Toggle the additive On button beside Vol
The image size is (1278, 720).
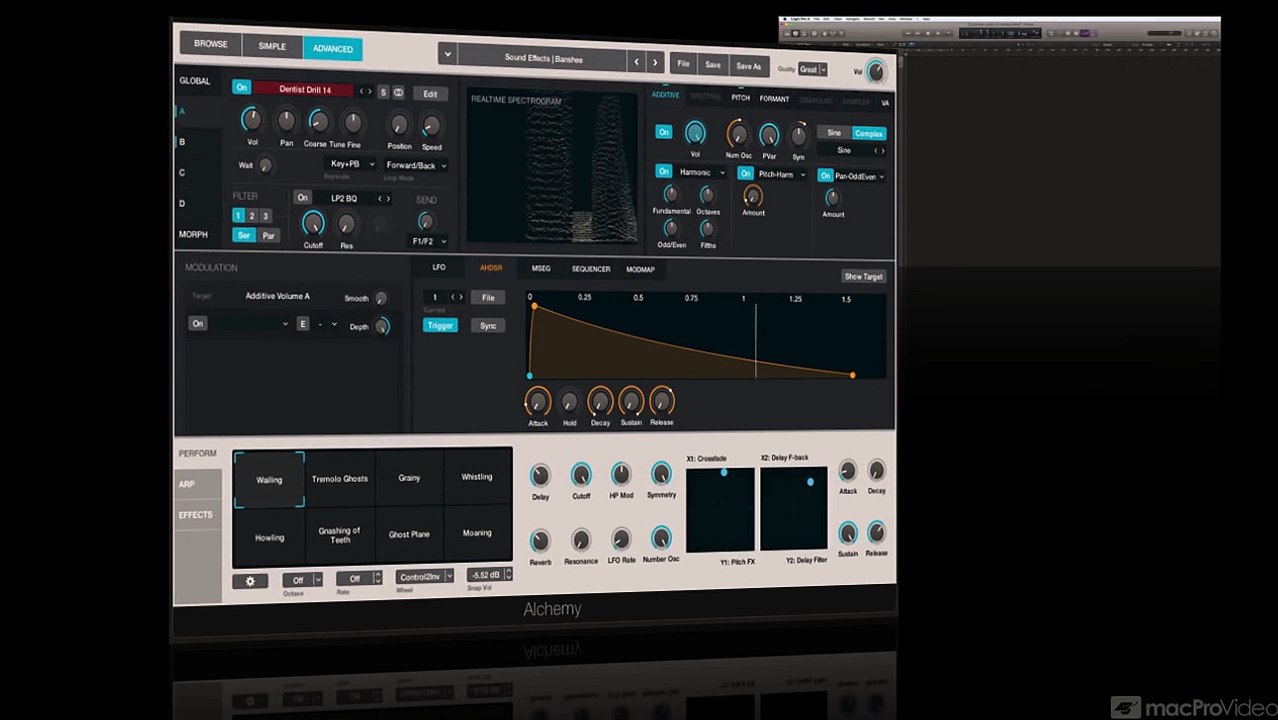[x=664, y=132]
